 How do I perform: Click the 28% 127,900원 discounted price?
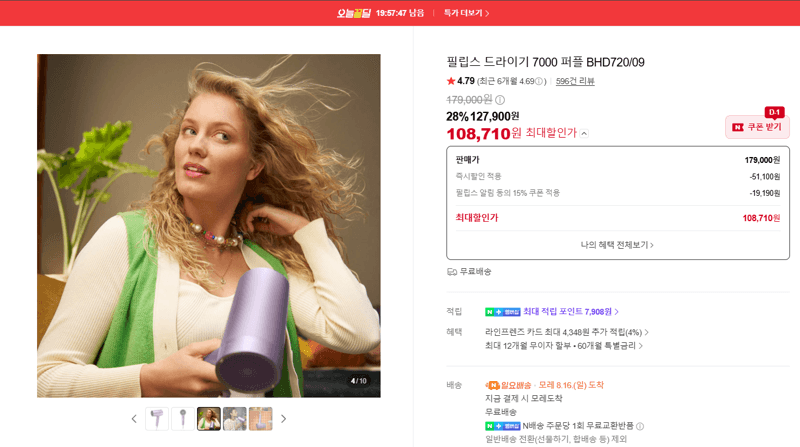click(483, 116)
